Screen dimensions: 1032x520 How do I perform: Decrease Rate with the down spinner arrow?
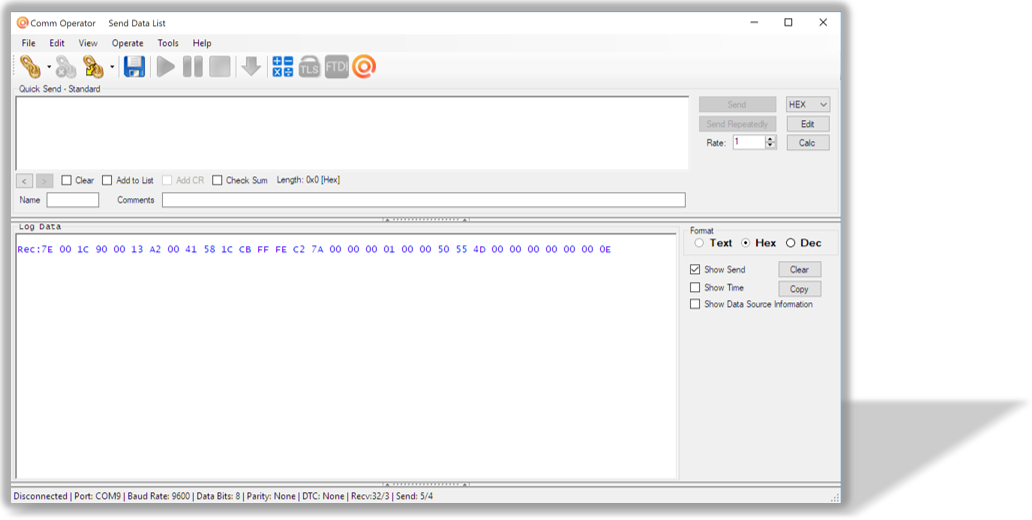click(771, 145)
